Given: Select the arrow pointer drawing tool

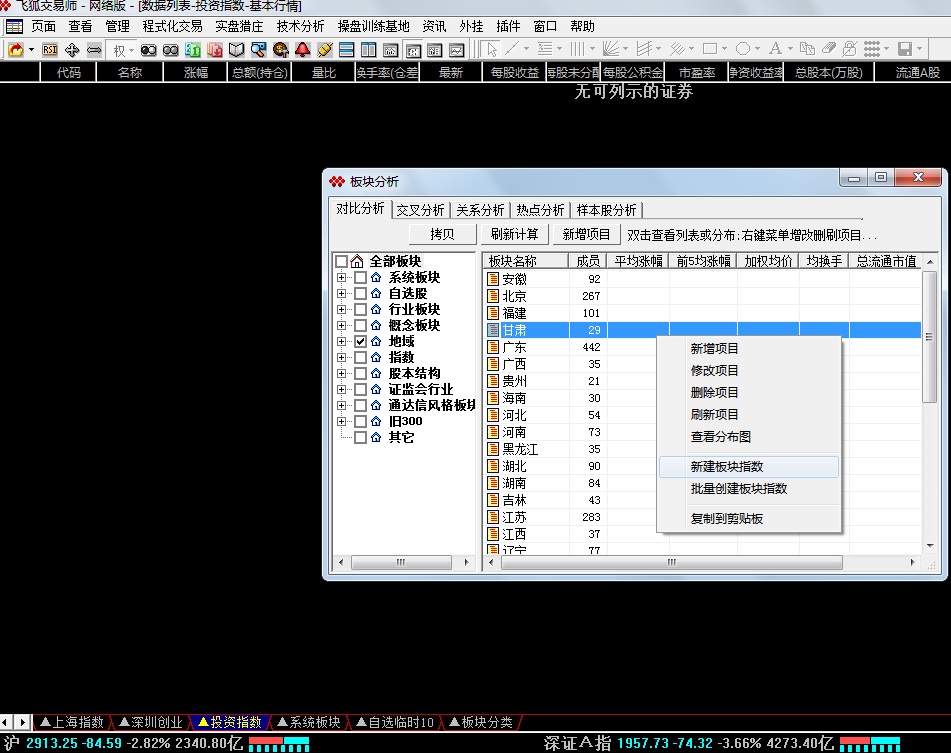Looking at the screenshot, I should pyautogui.click(x=491, y=48).
